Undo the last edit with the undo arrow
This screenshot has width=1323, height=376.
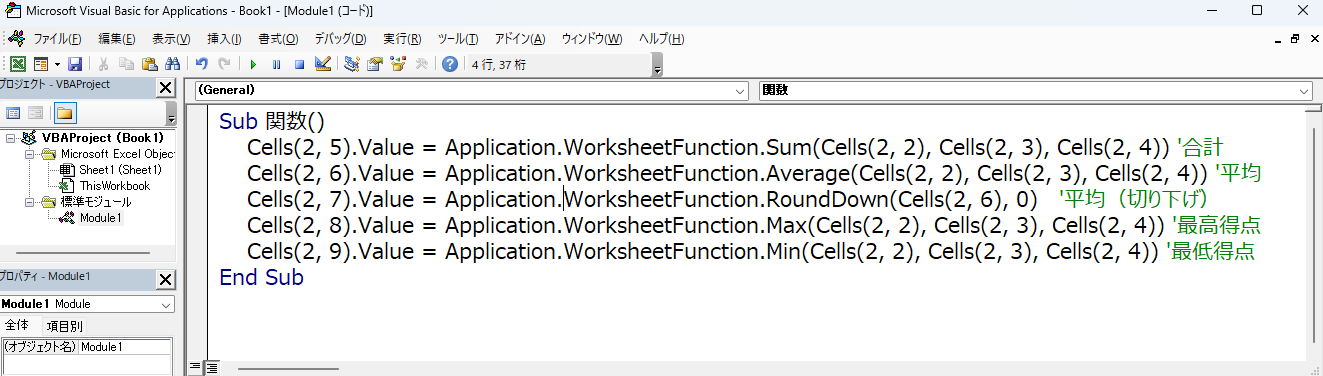click(202, 64)
